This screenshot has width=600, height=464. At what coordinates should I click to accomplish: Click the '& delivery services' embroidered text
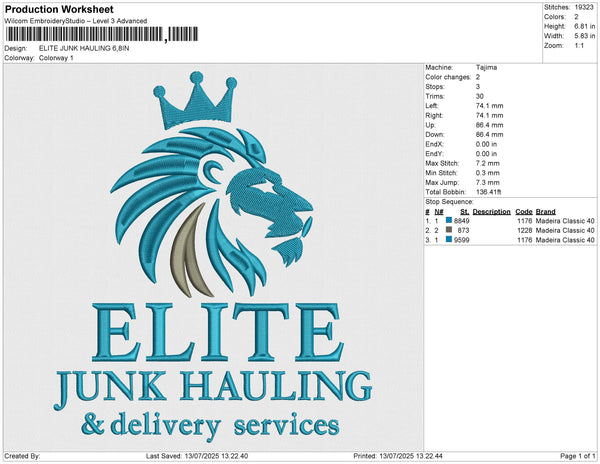[210, 427]
